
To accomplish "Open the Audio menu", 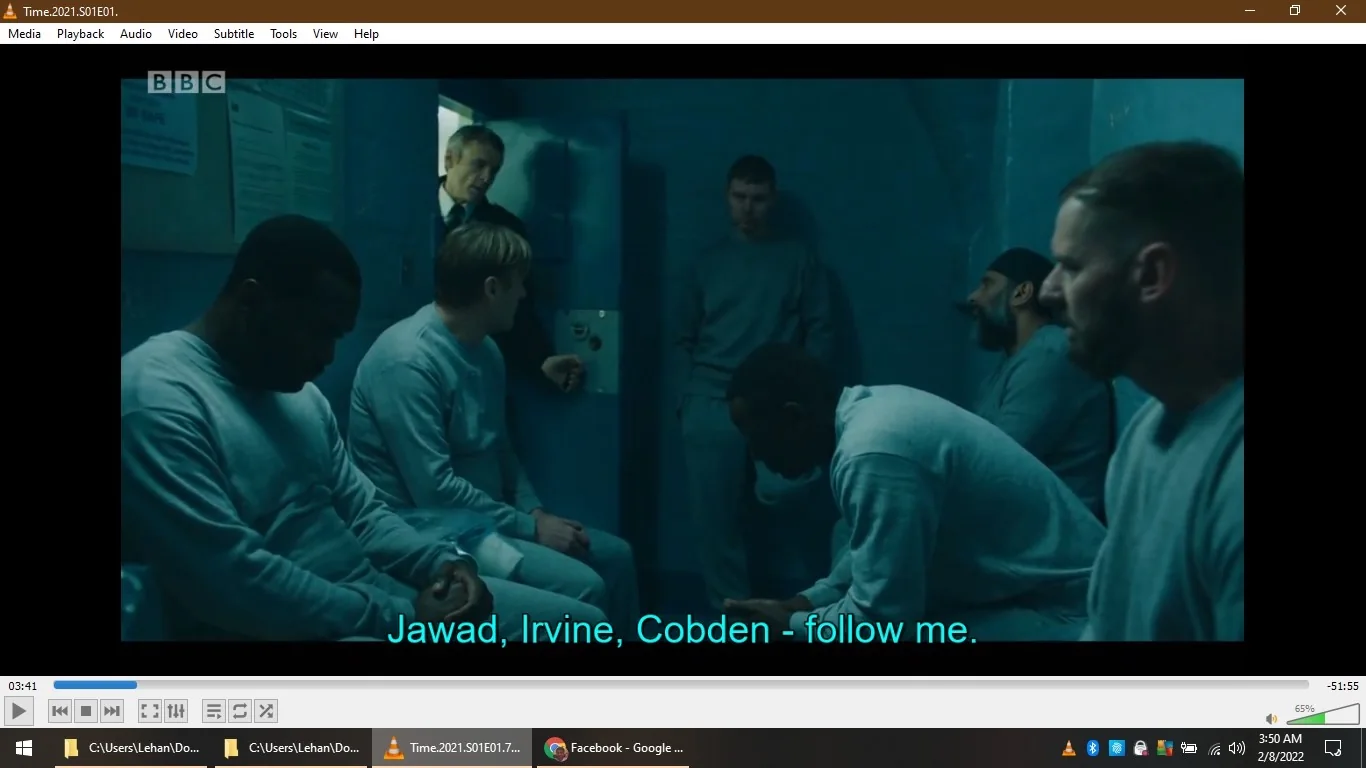I will (136, 34).
